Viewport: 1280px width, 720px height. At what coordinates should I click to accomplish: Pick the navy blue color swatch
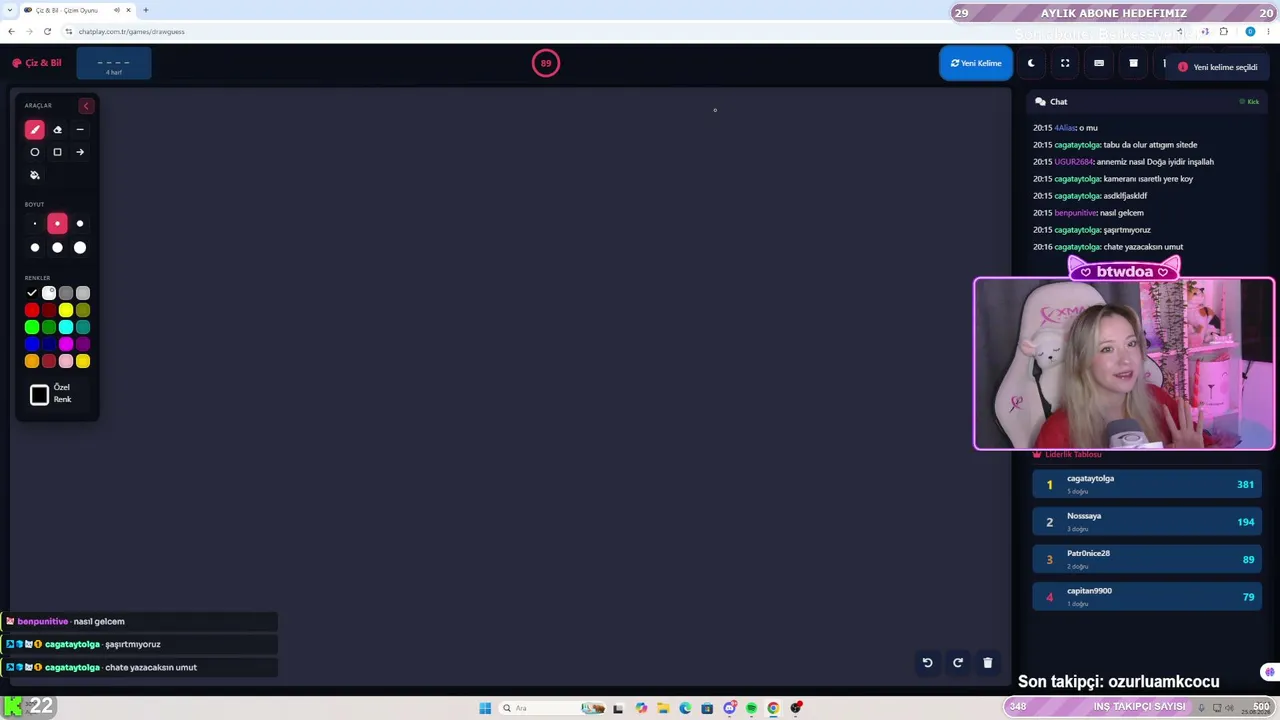click(x=49, y=344)
